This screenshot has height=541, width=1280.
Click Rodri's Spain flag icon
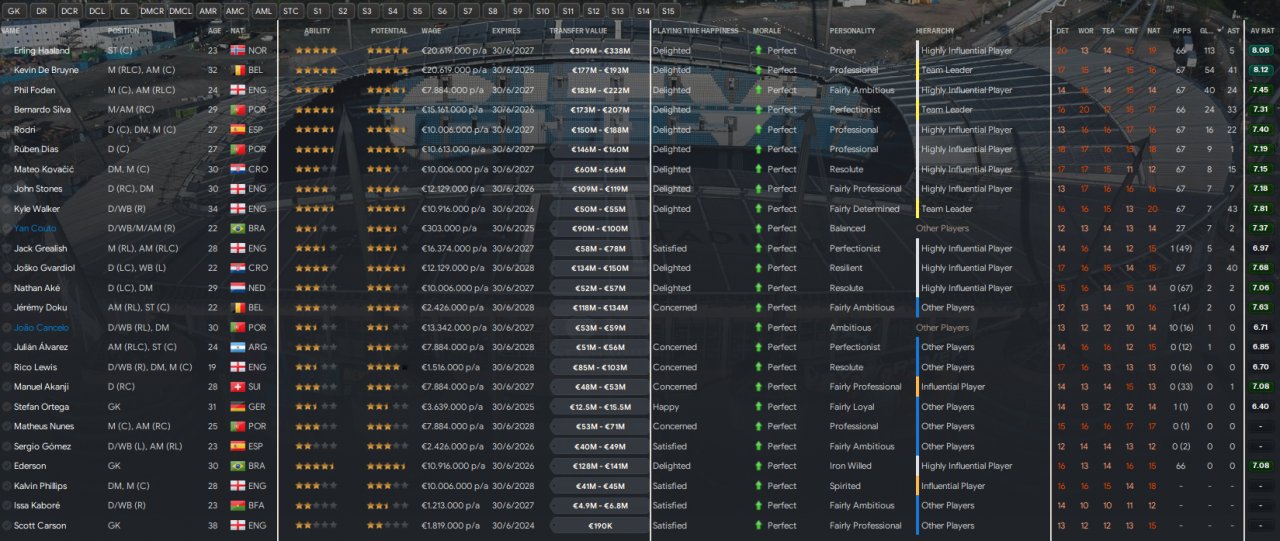coord(237,129)
